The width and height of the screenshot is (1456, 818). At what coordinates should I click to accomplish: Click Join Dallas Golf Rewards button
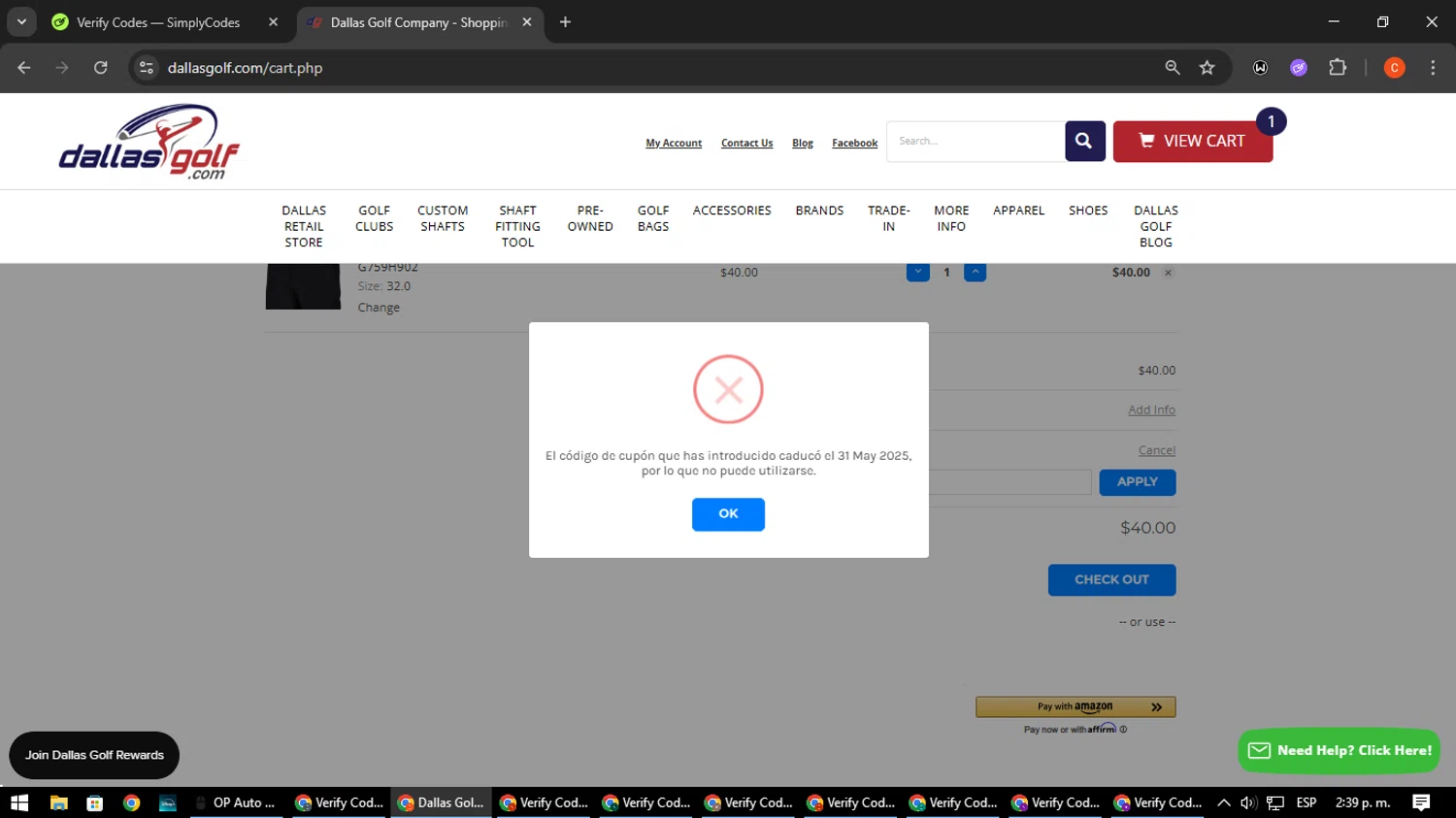94,755
